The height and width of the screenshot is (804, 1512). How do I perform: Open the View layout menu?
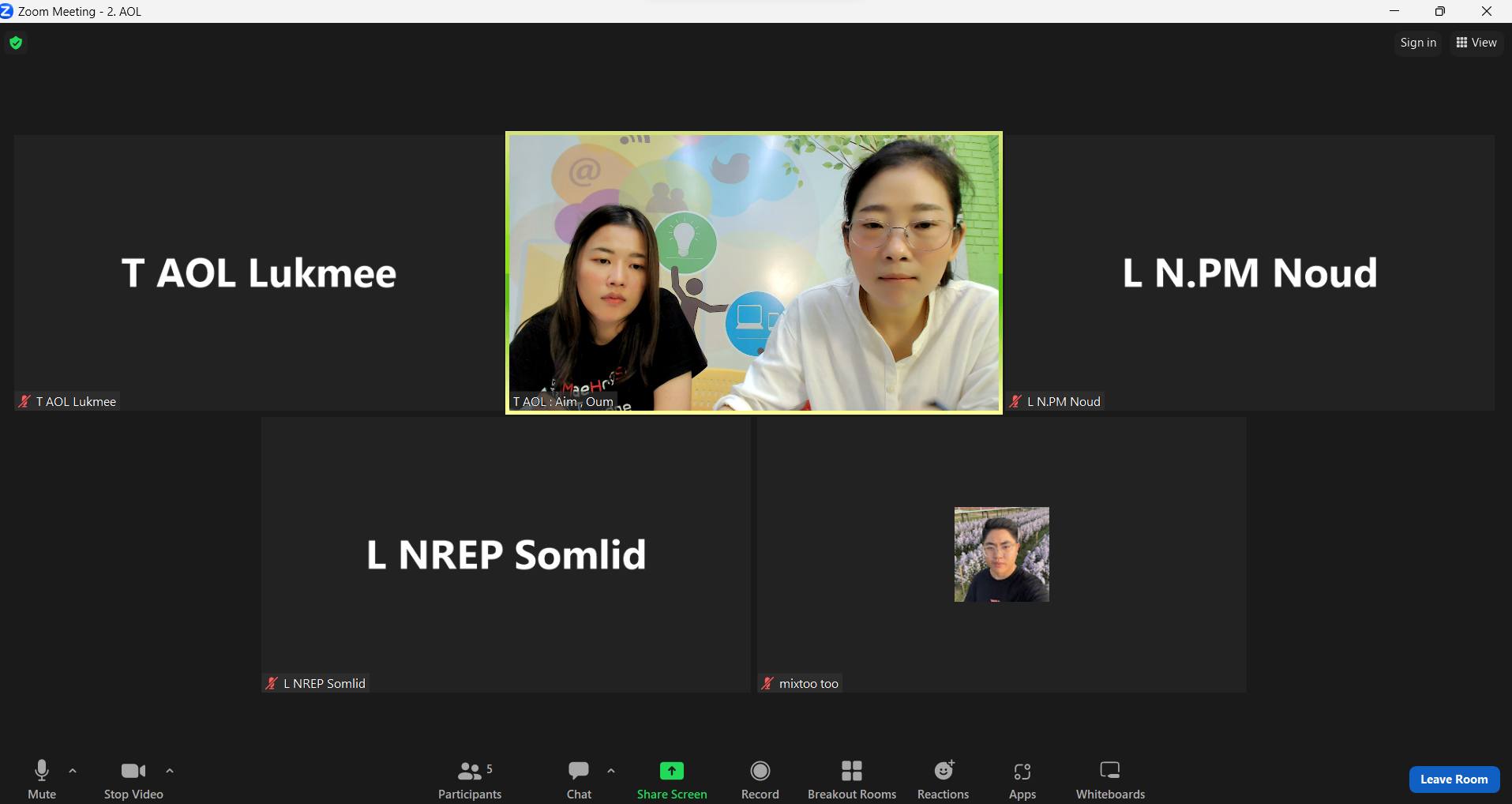(x=1476, y=43)
